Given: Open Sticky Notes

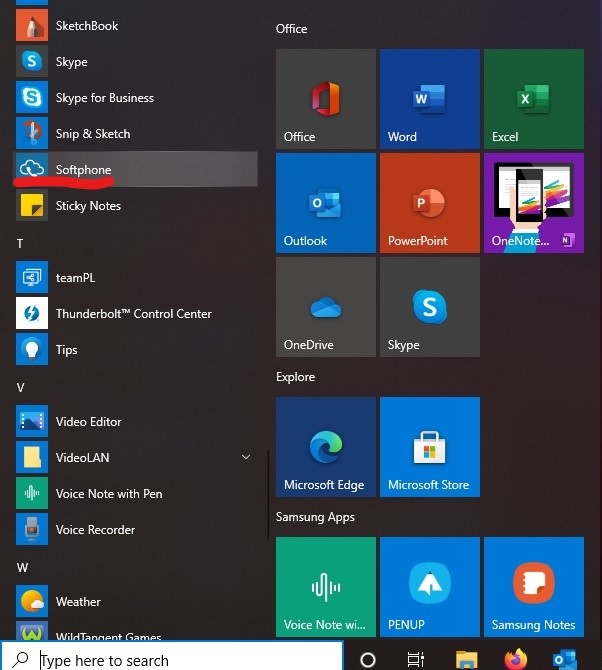Looking at the screenshot, I should [x=136, y=206].
